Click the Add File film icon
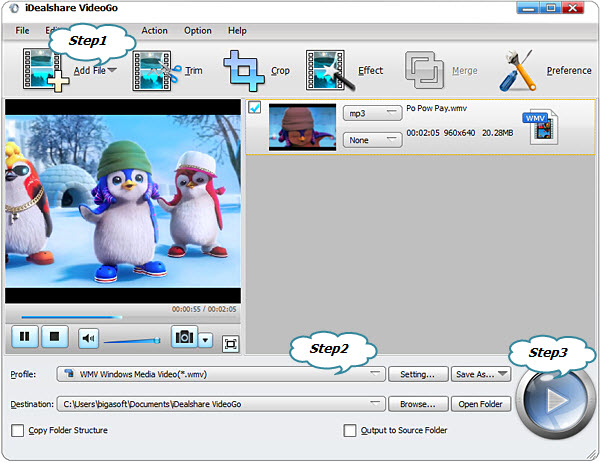The height and width of the screenshot is (463, 600). click(46, 70)
